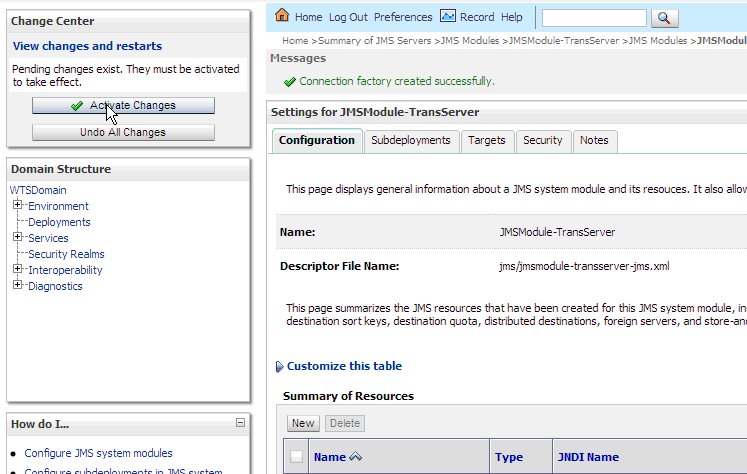The image size is (747, 474).
Task: Open Deployments in Domain Structure
Action: tap(59, 222)
